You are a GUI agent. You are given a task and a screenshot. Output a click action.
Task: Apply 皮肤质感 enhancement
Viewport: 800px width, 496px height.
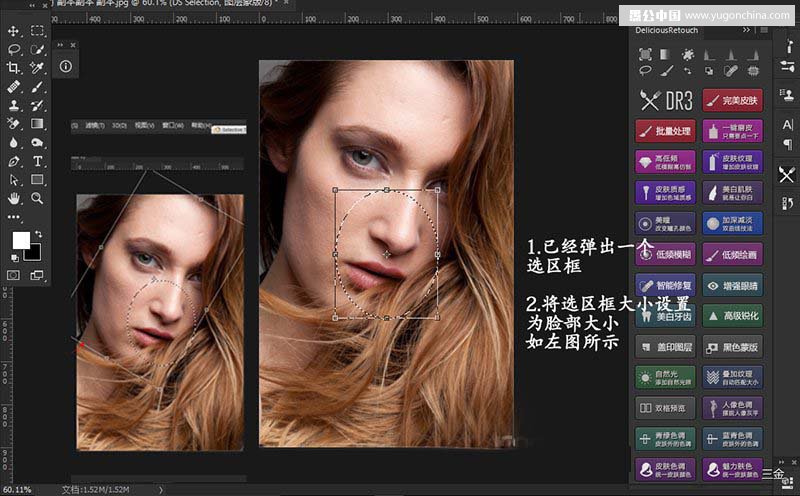click(x=665, y=192)
